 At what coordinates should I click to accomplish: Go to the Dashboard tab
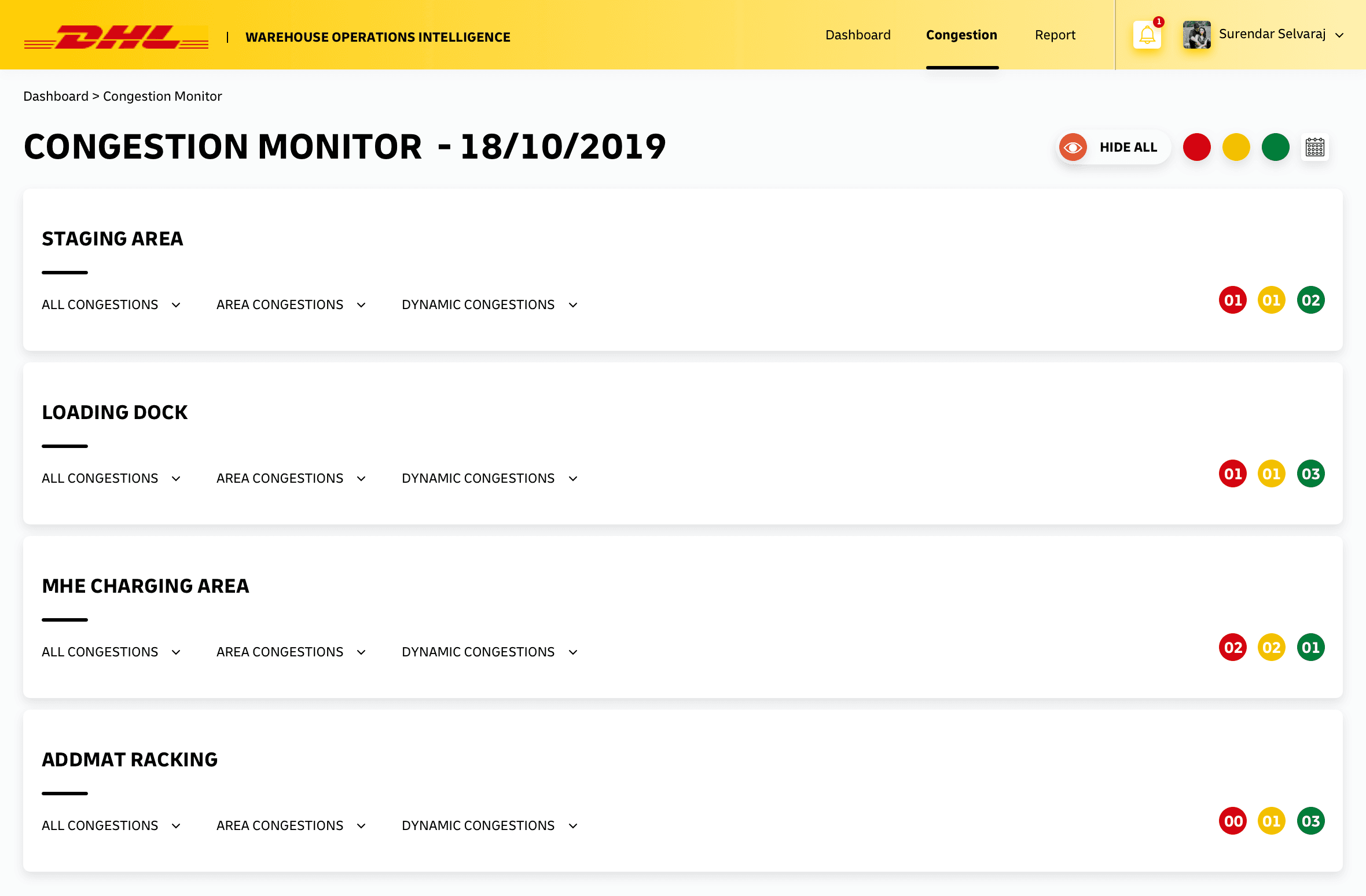(858, 35)
